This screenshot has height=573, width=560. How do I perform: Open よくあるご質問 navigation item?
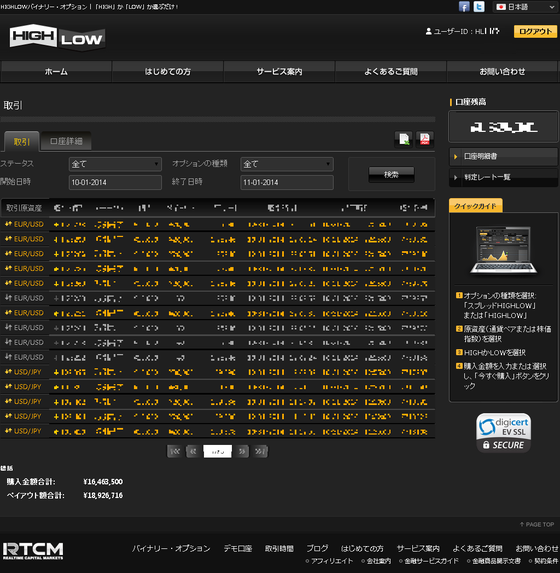click(x=391, y=72)
